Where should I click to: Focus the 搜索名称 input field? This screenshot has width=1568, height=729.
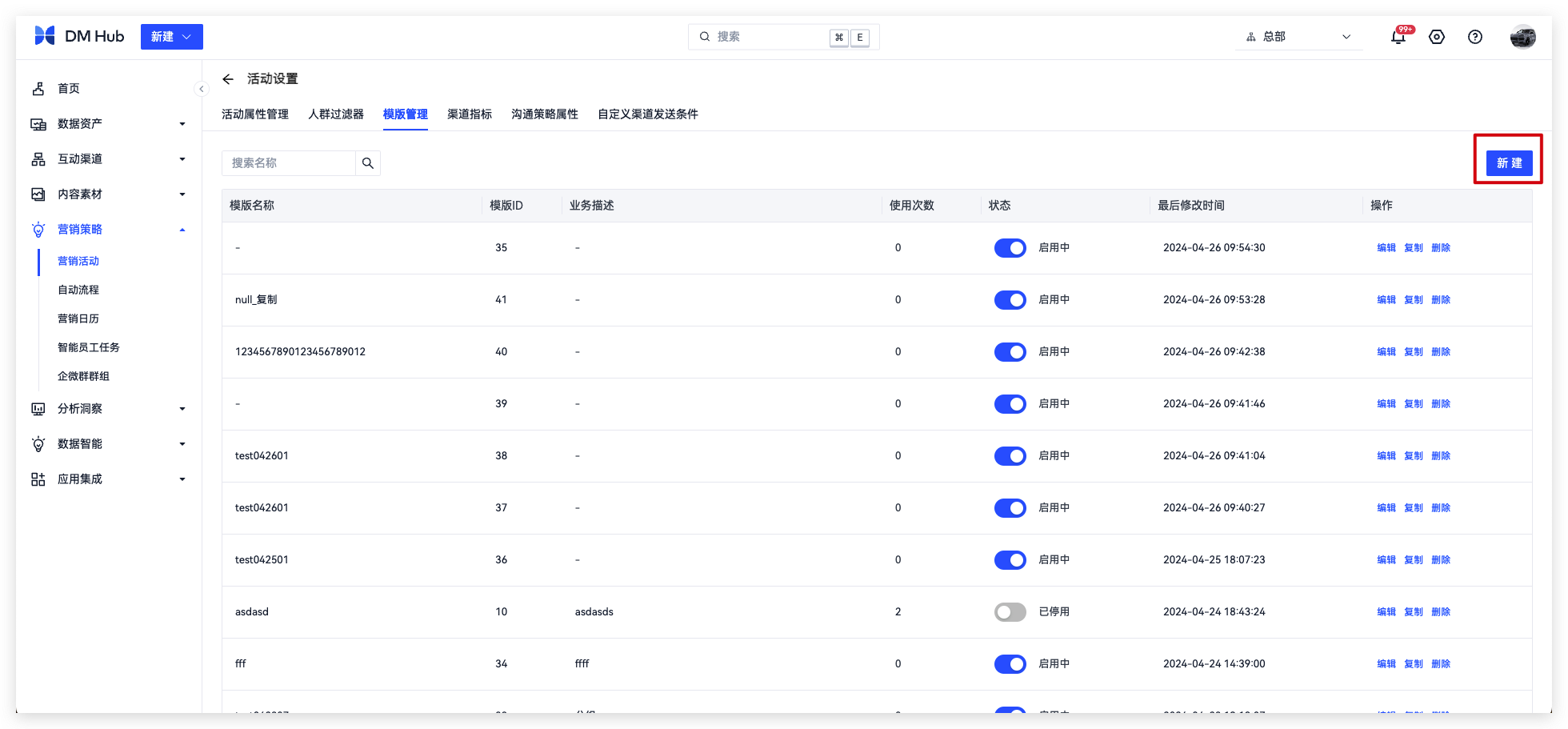(x=289, y=163)
